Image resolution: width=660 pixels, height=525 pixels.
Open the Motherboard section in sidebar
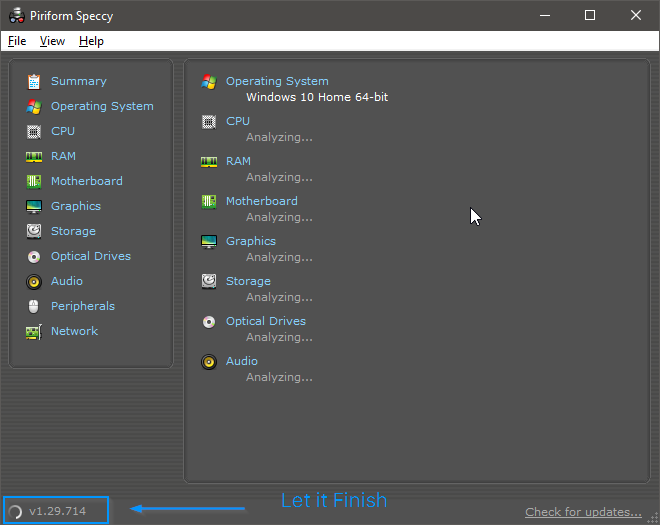click(x=87, y=181)
